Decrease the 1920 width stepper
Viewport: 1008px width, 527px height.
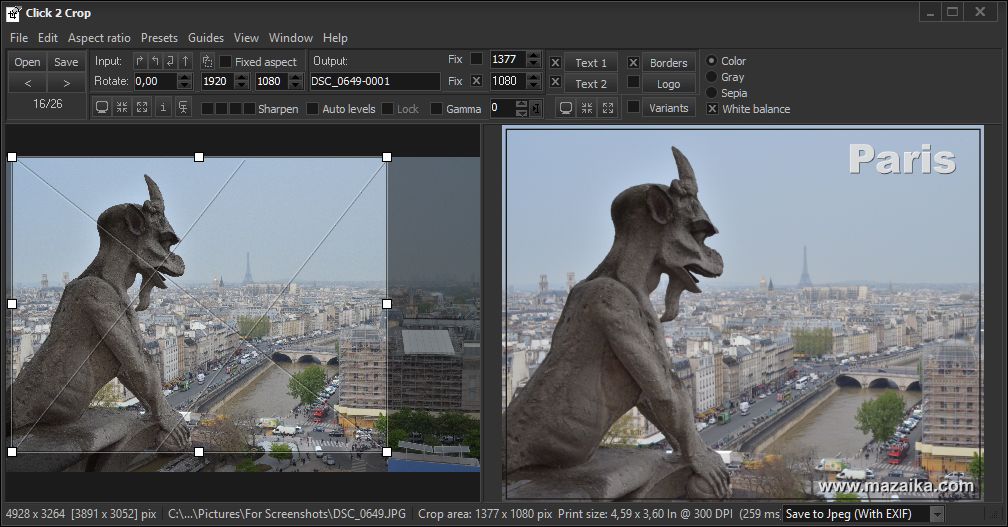(x=242, y=85)
